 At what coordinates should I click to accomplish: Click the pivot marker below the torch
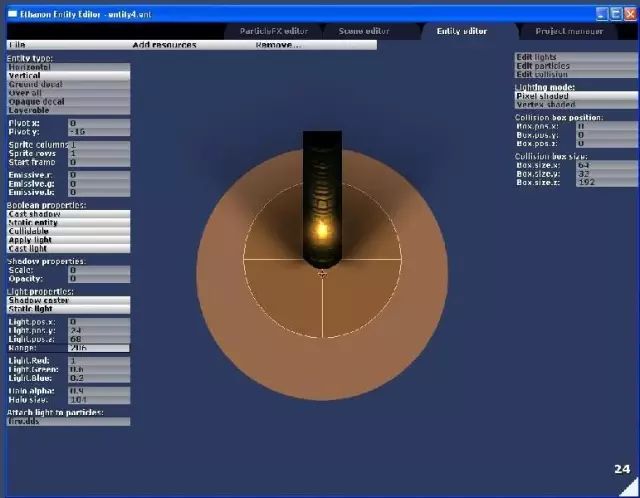click(x=322, y=274)
